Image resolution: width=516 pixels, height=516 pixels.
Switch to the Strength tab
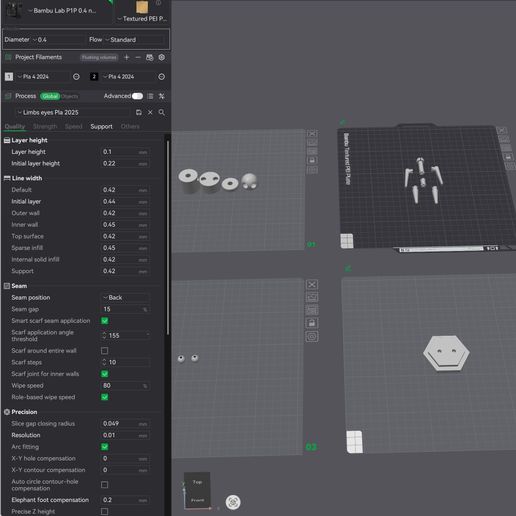tap(45, 127)
